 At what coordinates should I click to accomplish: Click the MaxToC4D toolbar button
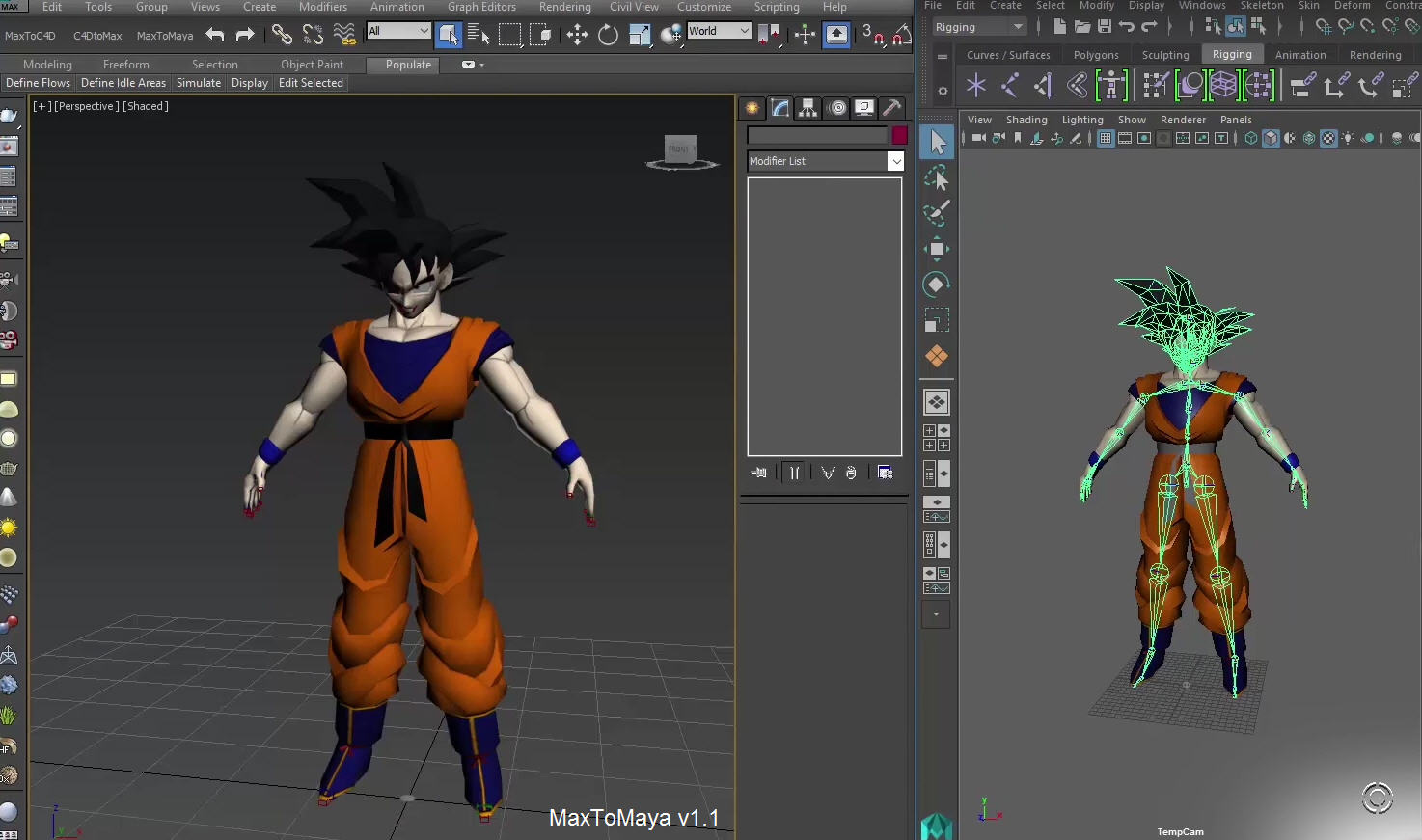pyautogui.click(x=30, y=36)
